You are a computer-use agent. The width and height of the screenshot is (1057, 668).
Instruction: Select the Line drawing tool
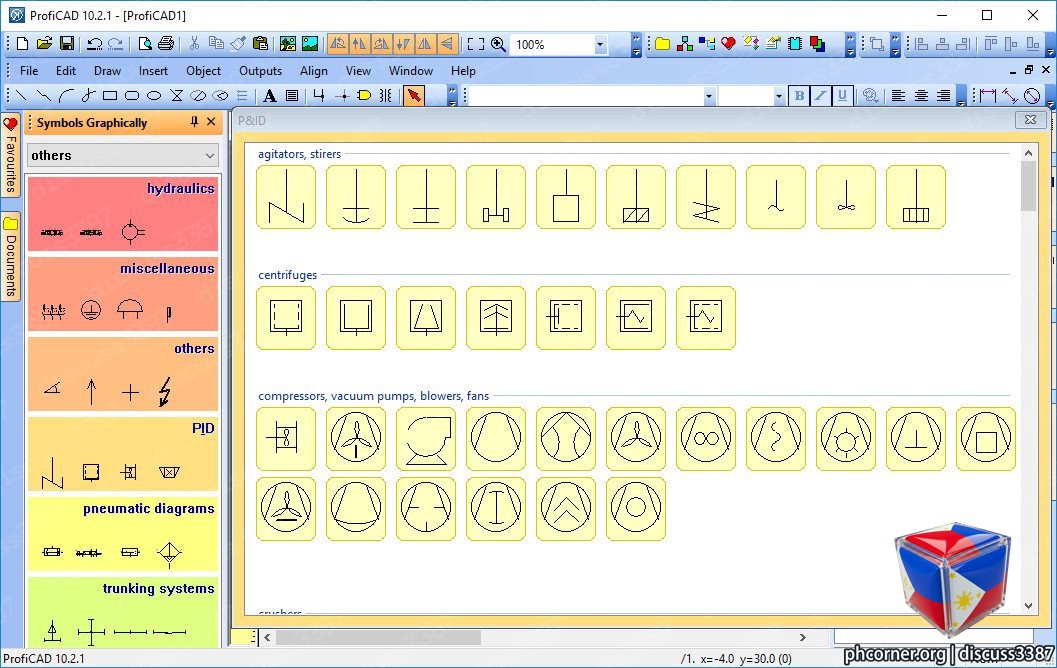(21, 96)
